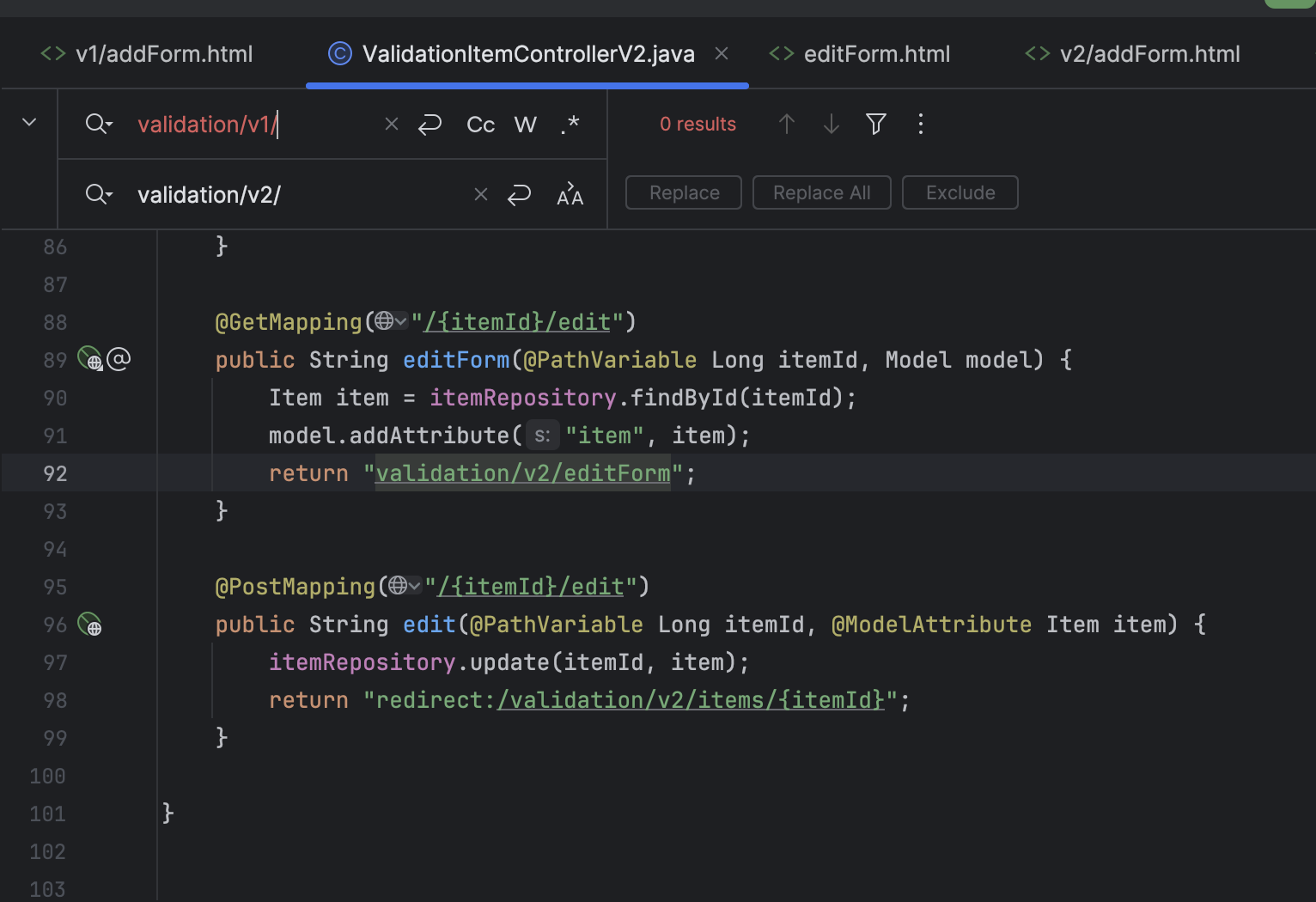1316x902 pixels.
Task: Click web endpoint gutter icon on line 96
Action: [x=89, y=624]
